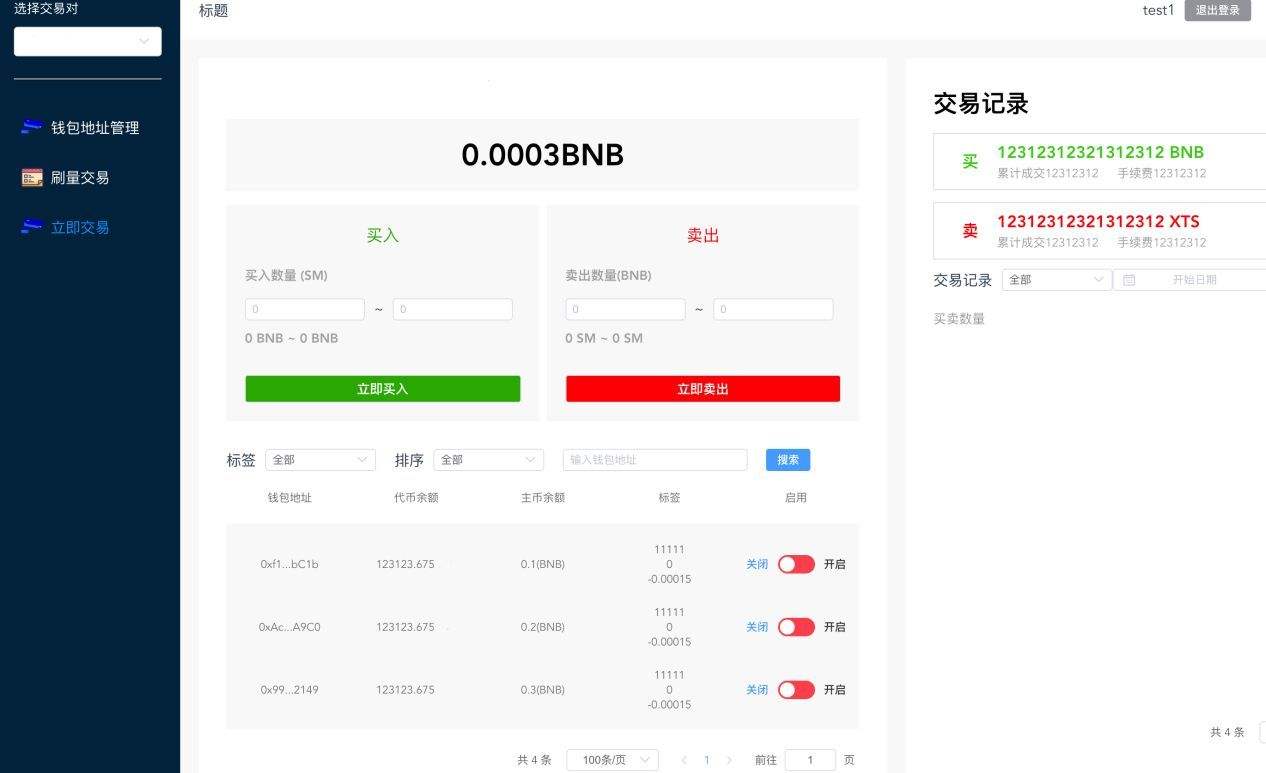This screenshot has width=1266, height=773.
Task: Click the 输入钱包地址 input field
Action: point(653,459)
